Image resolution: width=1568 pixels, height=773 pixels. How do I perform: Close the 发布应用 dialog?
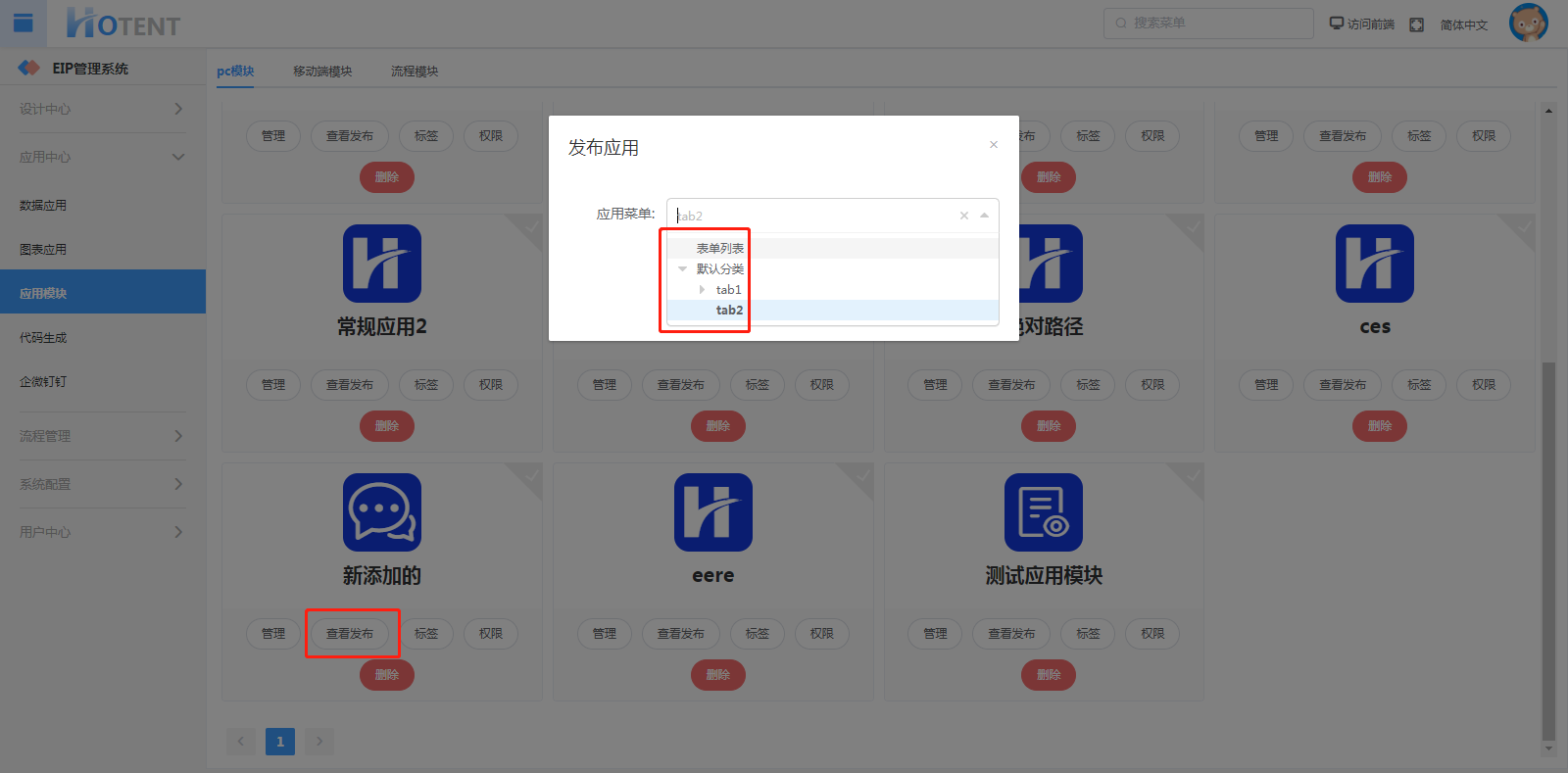[x=994, y=145]
